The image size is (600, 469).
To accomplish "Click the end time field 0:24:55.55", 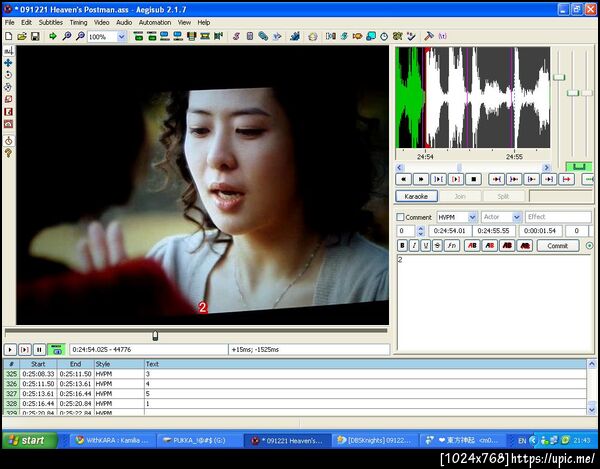I will click(494, 231).
